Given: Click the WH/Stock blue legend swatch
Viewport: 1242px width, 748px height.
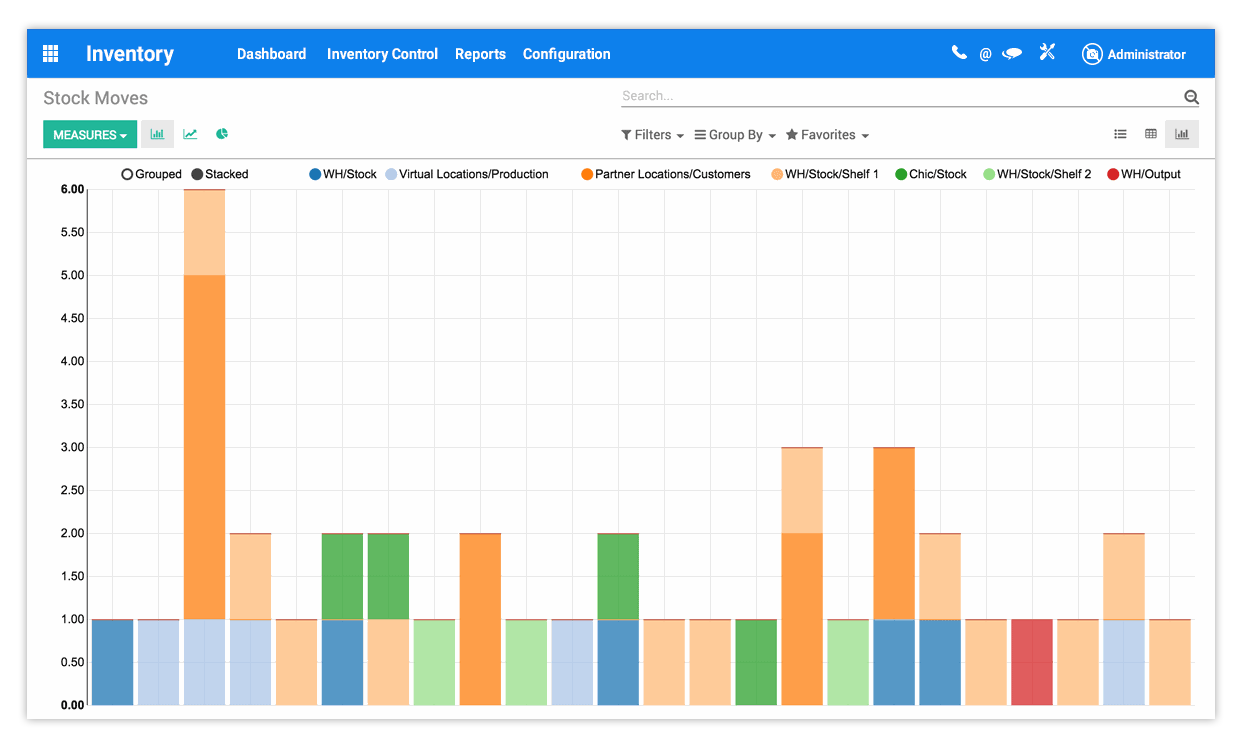Looking at the screenshot, I should pyautogui.click(x=315, y=174).
